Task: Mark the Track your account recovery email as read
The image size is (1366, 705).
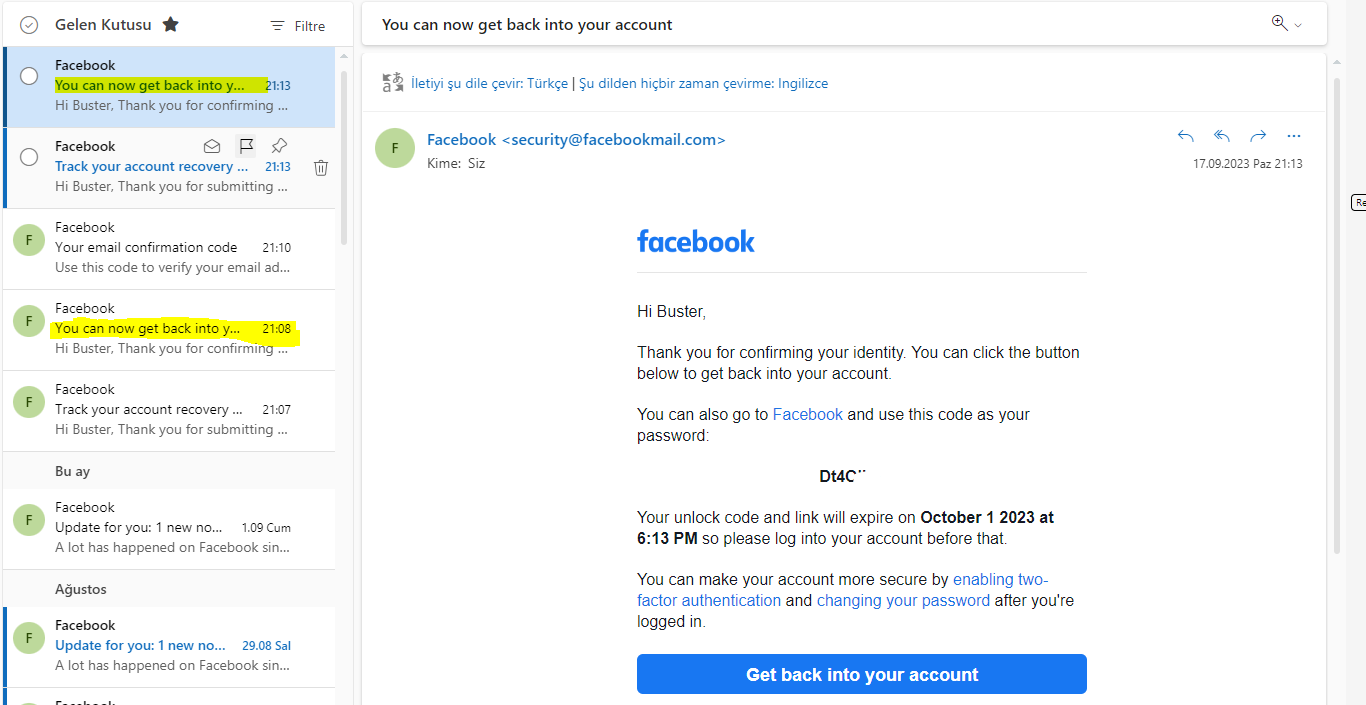Action: (x=212, y=146)
